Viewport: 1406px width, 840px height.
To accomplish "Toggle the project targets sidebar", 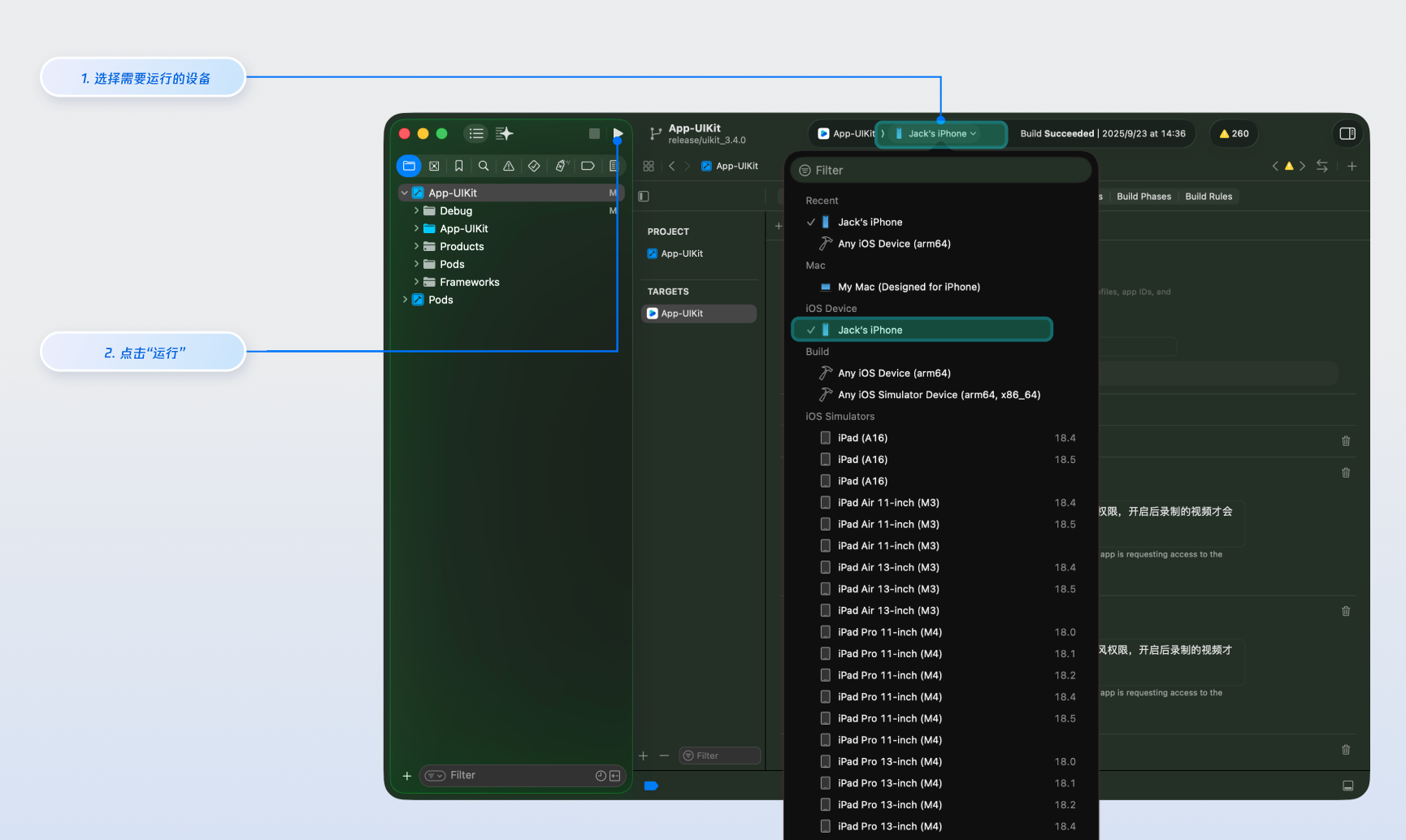I will point(644,196).
